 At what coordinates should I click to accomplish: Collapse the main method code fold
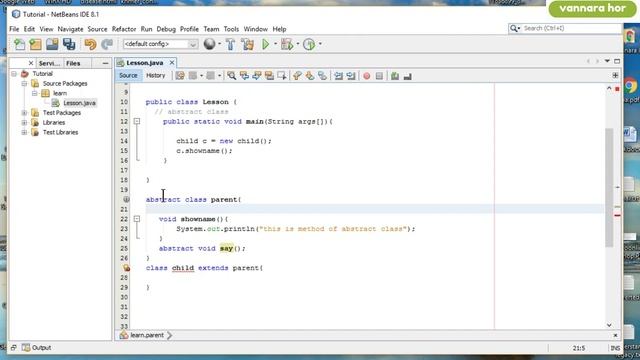(137, 121)
